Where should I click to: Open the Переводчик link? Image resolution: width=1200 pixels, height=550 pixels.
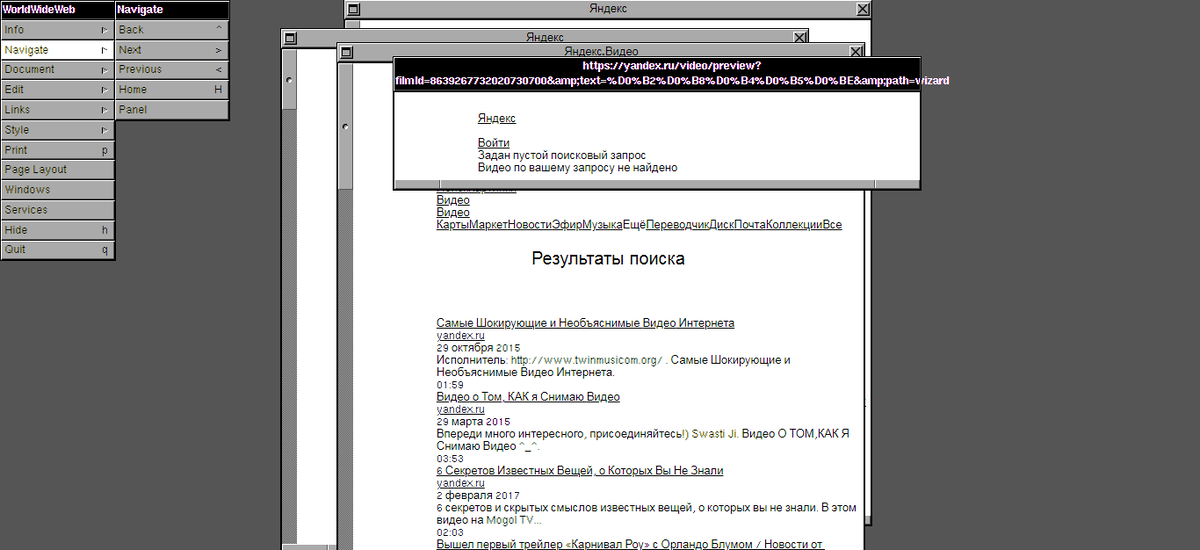677,225
